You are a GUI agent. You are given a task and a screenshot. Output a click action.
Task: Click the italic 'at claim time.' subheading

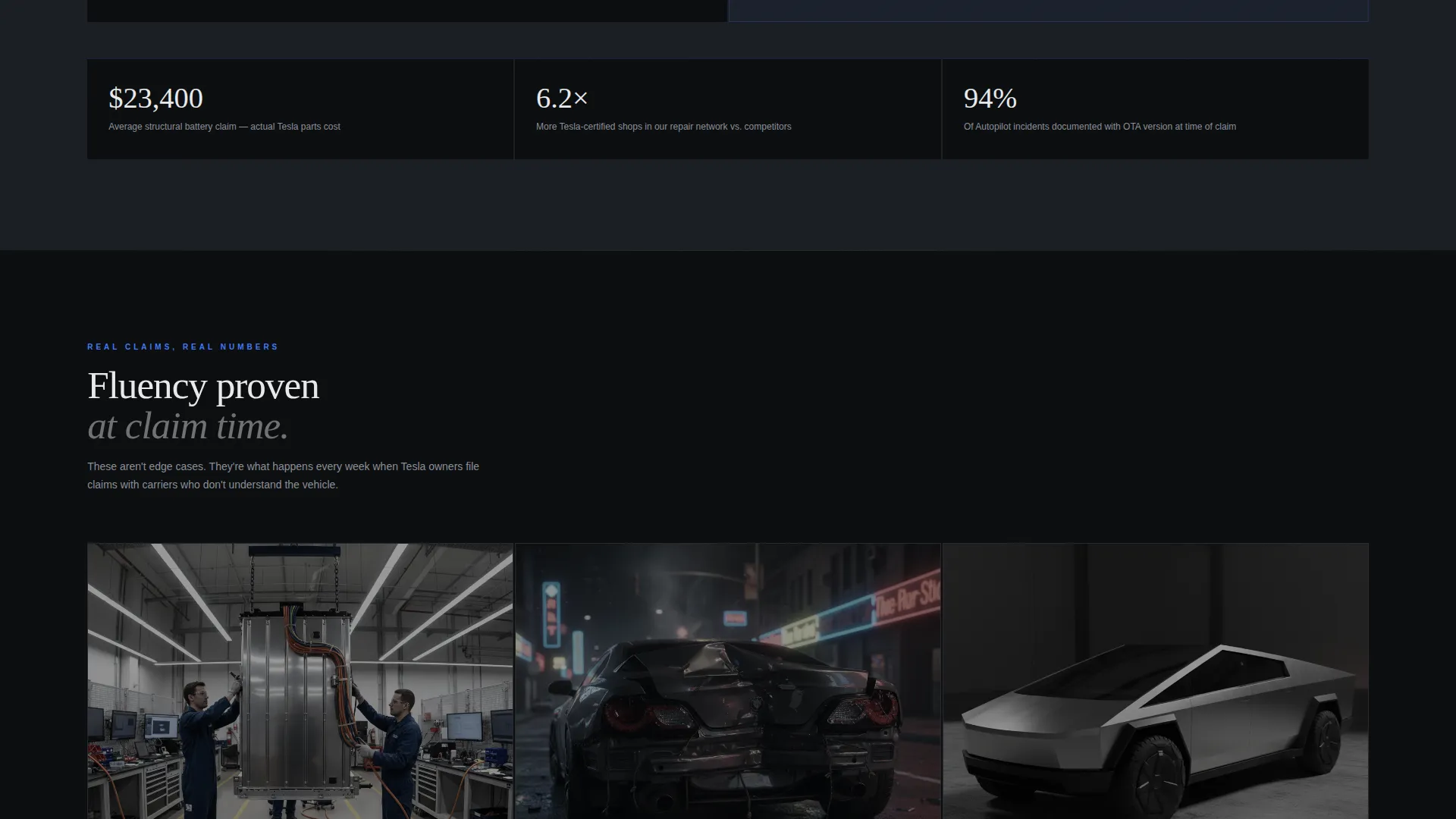(188, 426)
